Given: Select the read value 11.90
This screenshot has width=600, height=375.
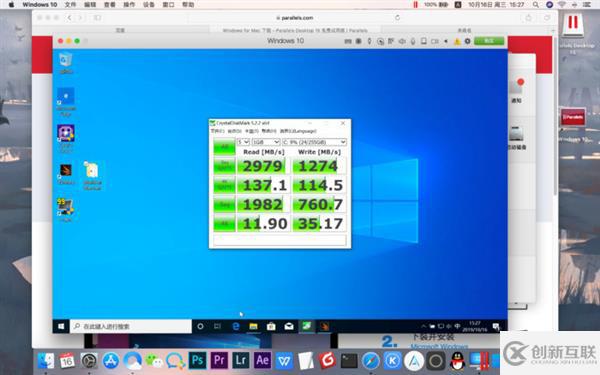Looking at the screenshot, I should 264,223.
